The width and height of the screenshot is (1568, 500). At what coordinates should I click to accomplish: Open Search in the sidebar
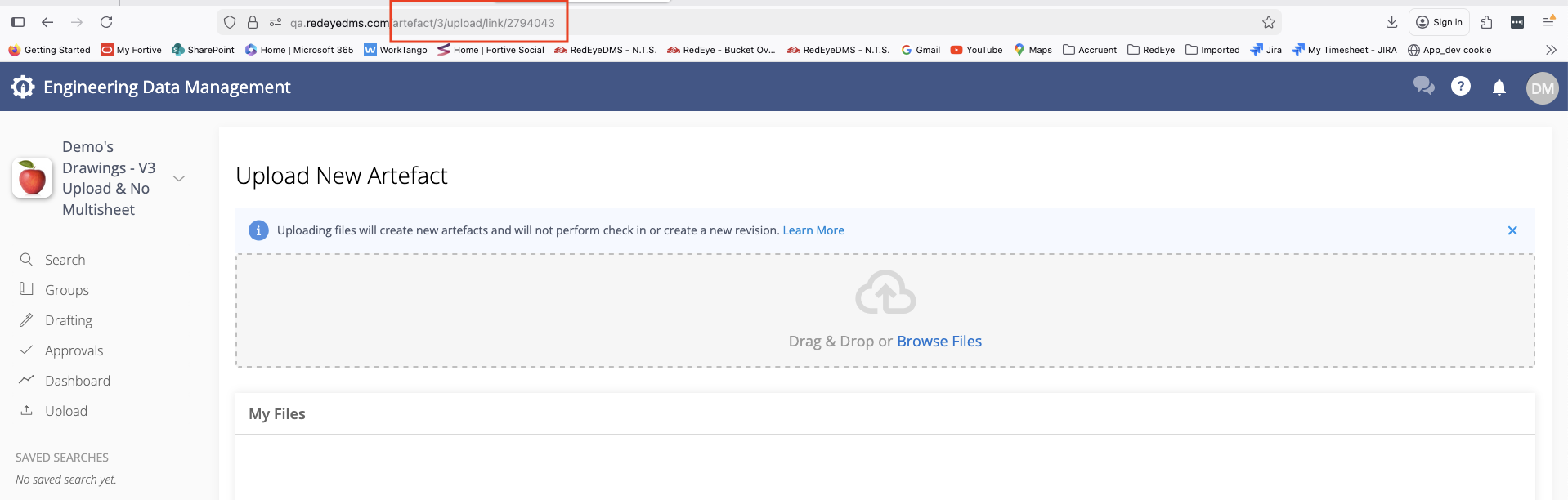pyautogui.click(x=65, y=260)
